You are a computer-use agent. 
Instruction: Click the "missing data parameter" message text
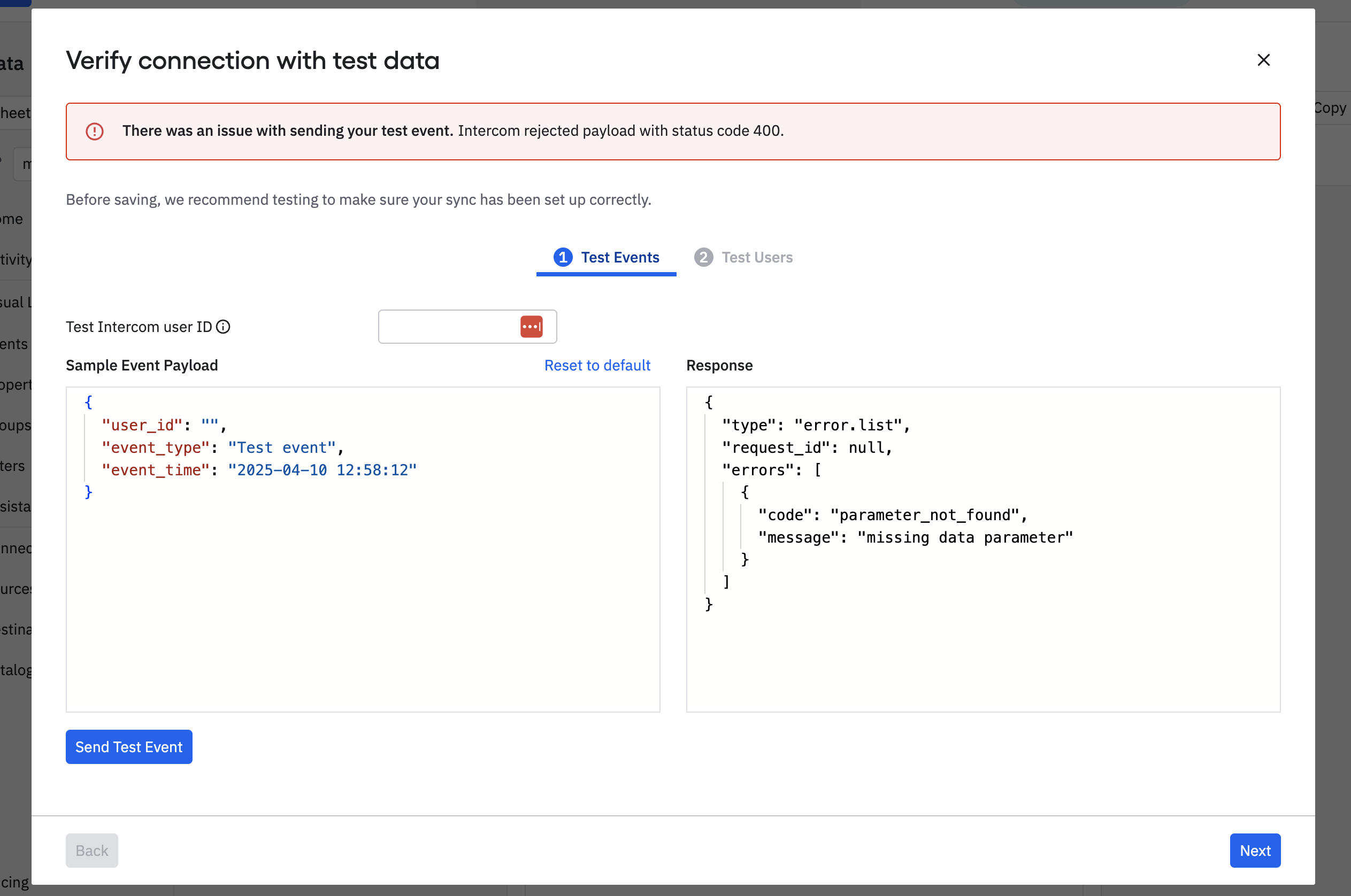coord(965,537)
